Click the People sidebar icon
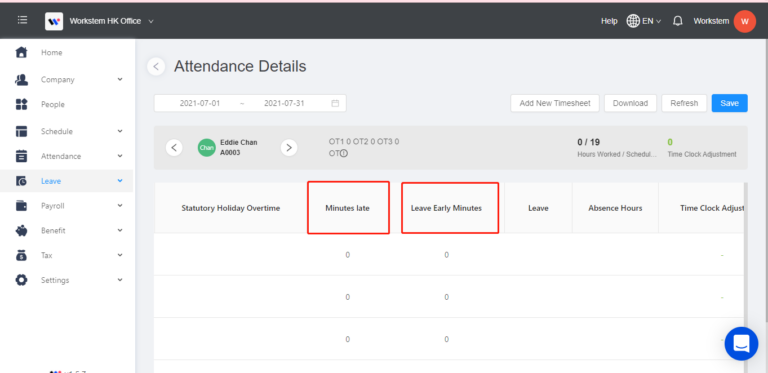 (21, 104)
